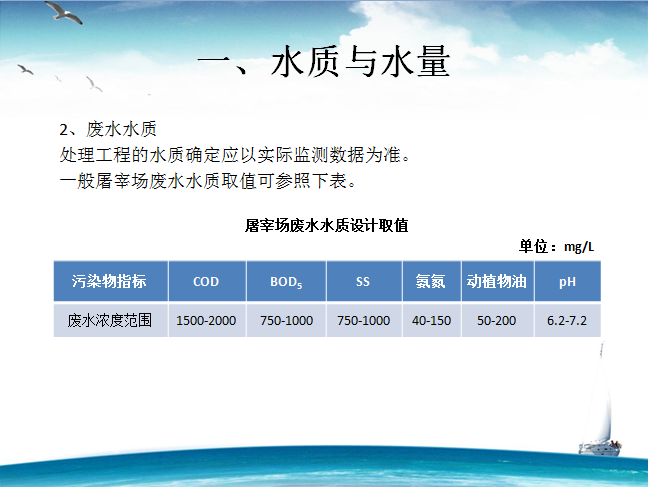Click the 动植物油 header cell
Image resolution: width=648 pixels, height=487 pixels.
(x=498, y=281)
